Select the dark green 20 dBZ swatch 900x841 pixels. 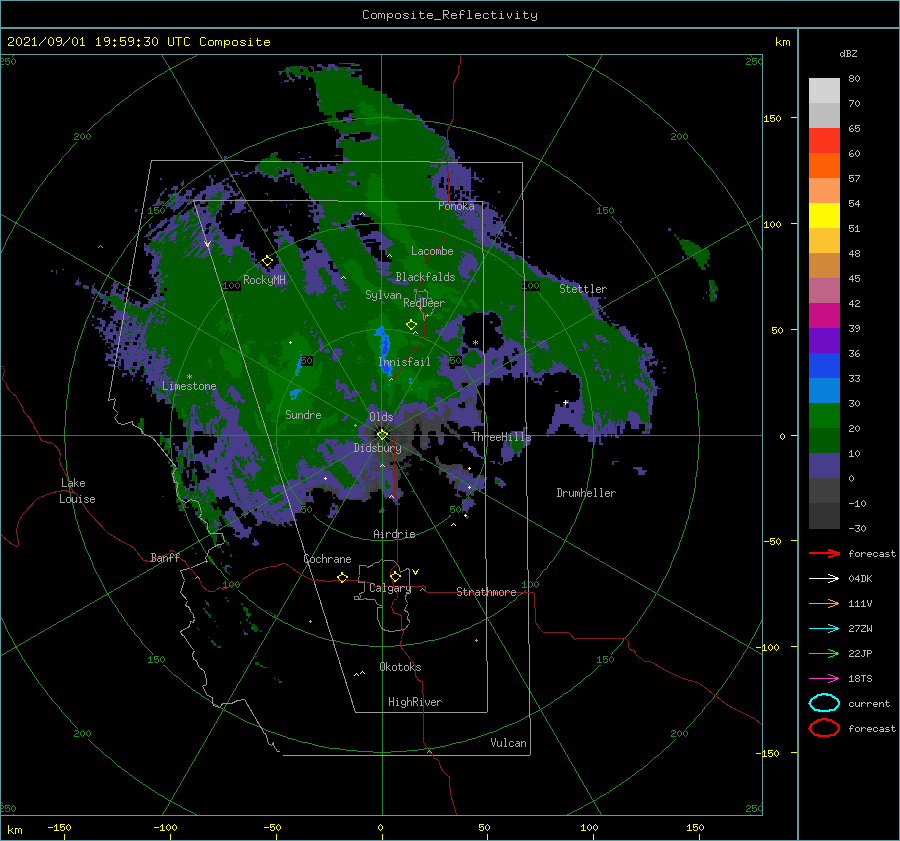824,440
